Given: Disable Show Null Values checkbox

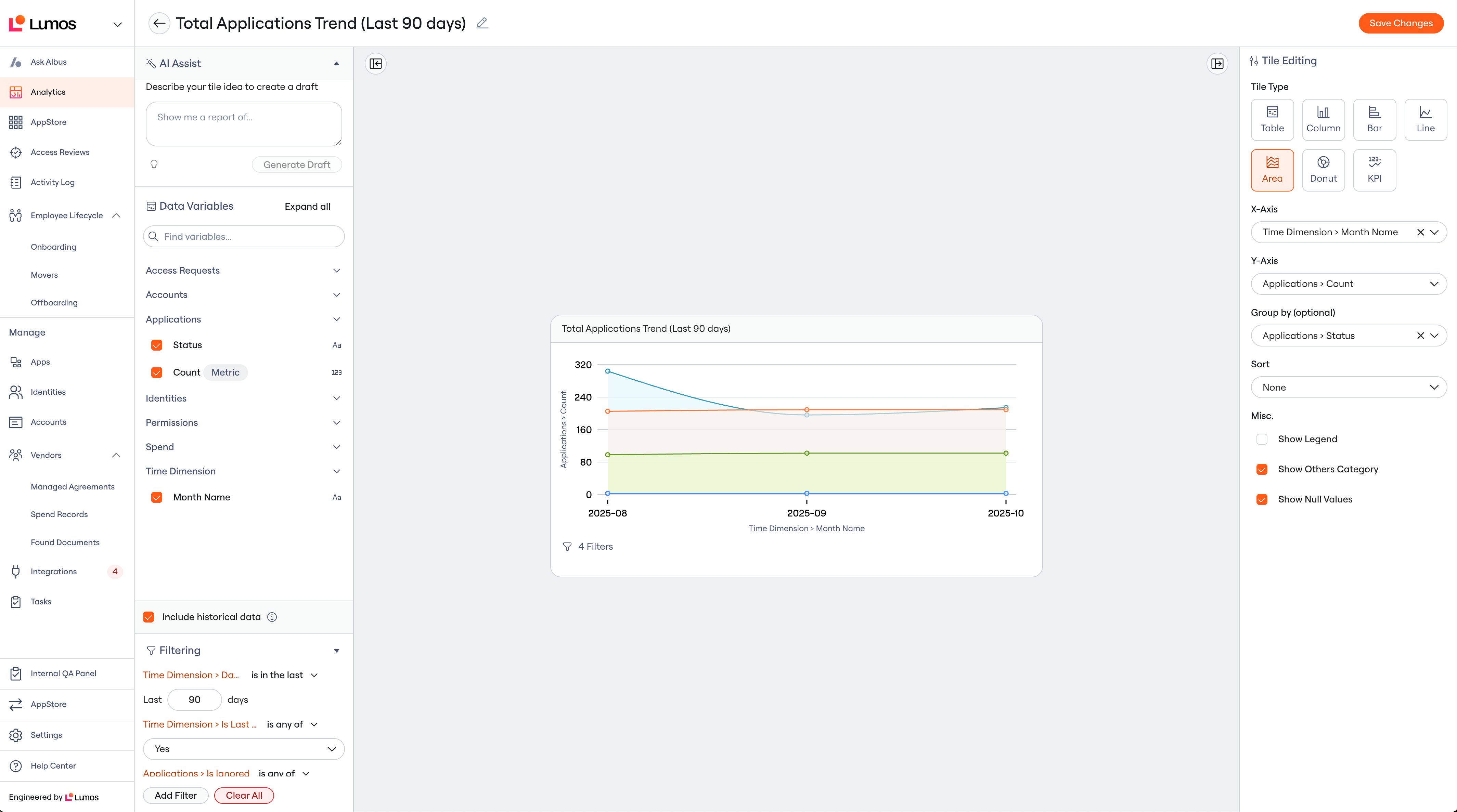Looking at the screenshot, I should [x=1262, y=499].
